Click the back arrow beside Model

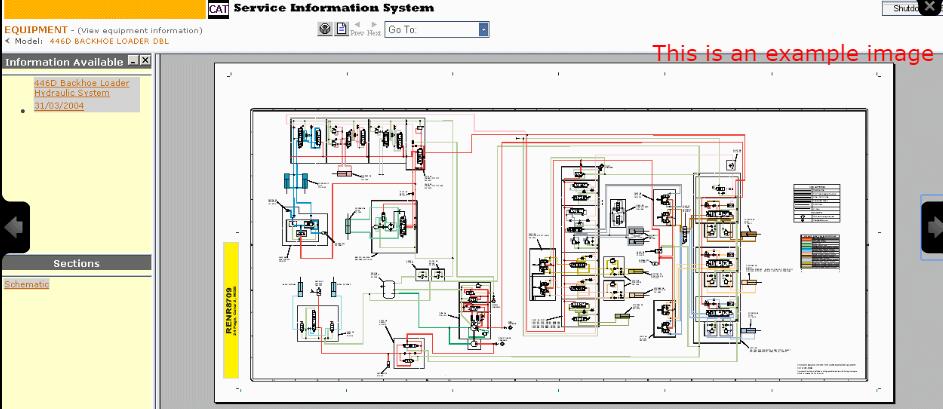pyautogui.click(x=8, y=42)
